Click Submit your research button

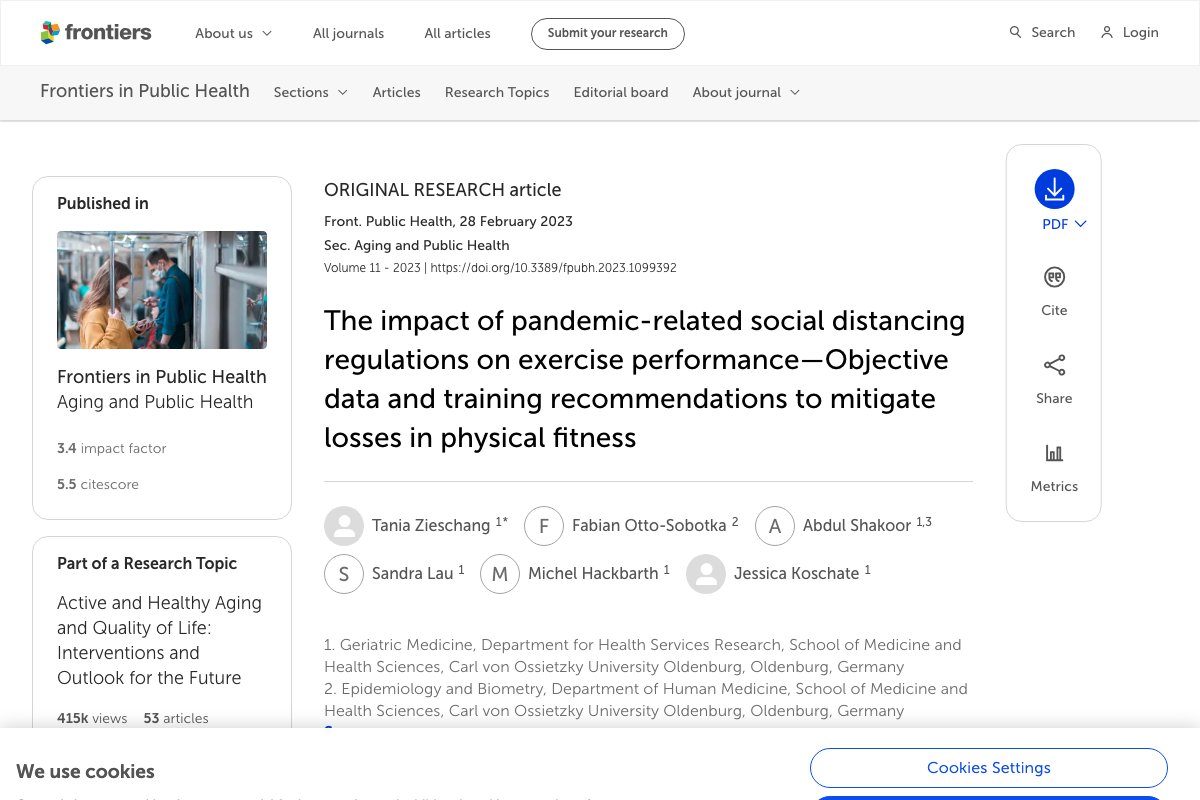tap(607, 33)
